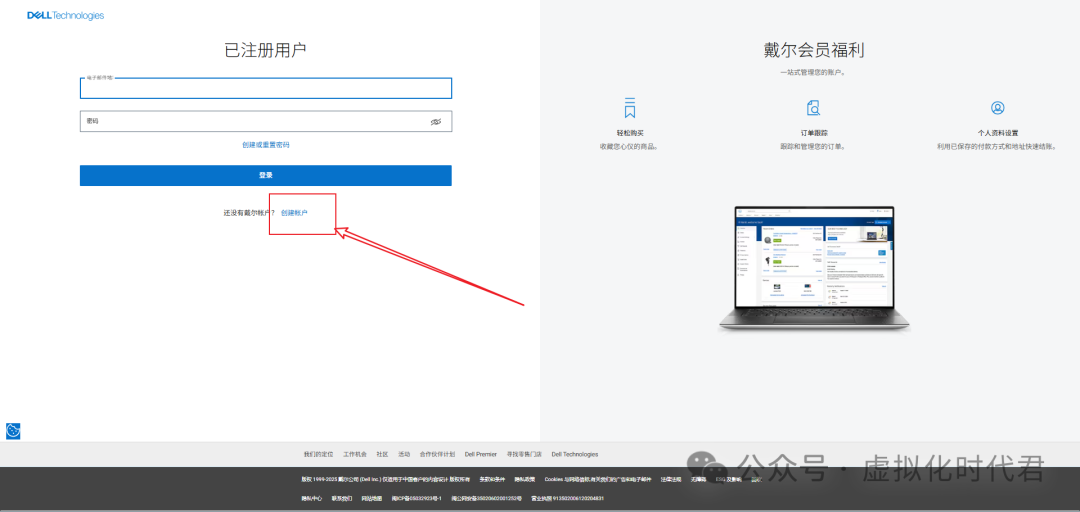Open the 寻找零售门店 footer link
The height and width of the screenshot is (512, 1080).
pos(524,454)
